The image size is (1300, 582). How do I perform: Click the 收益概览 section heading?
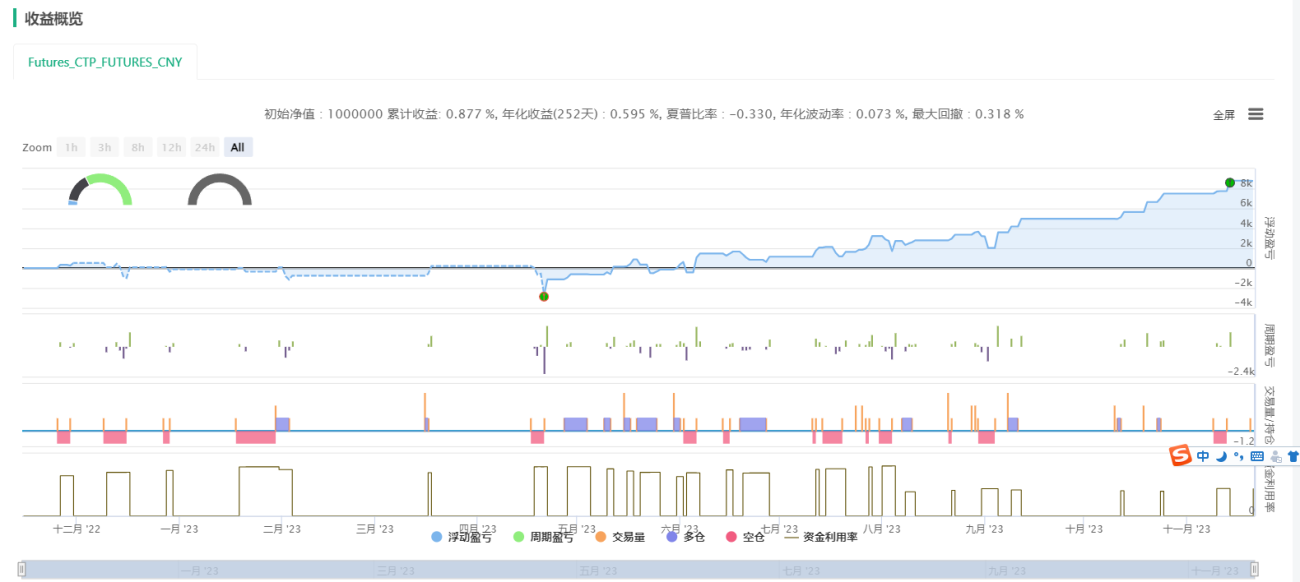coord(54,19)
